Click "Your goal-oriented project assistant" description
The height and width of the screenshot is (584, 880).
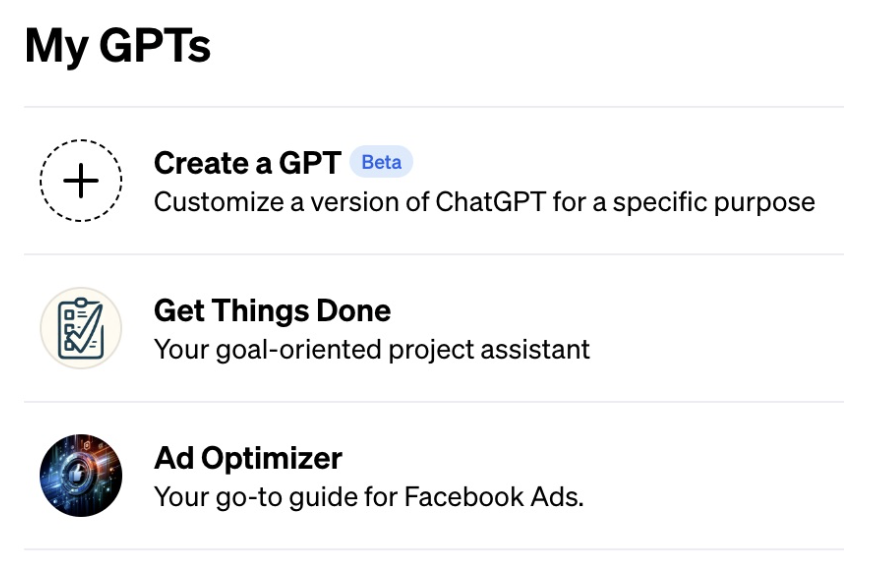click(372, 349)
